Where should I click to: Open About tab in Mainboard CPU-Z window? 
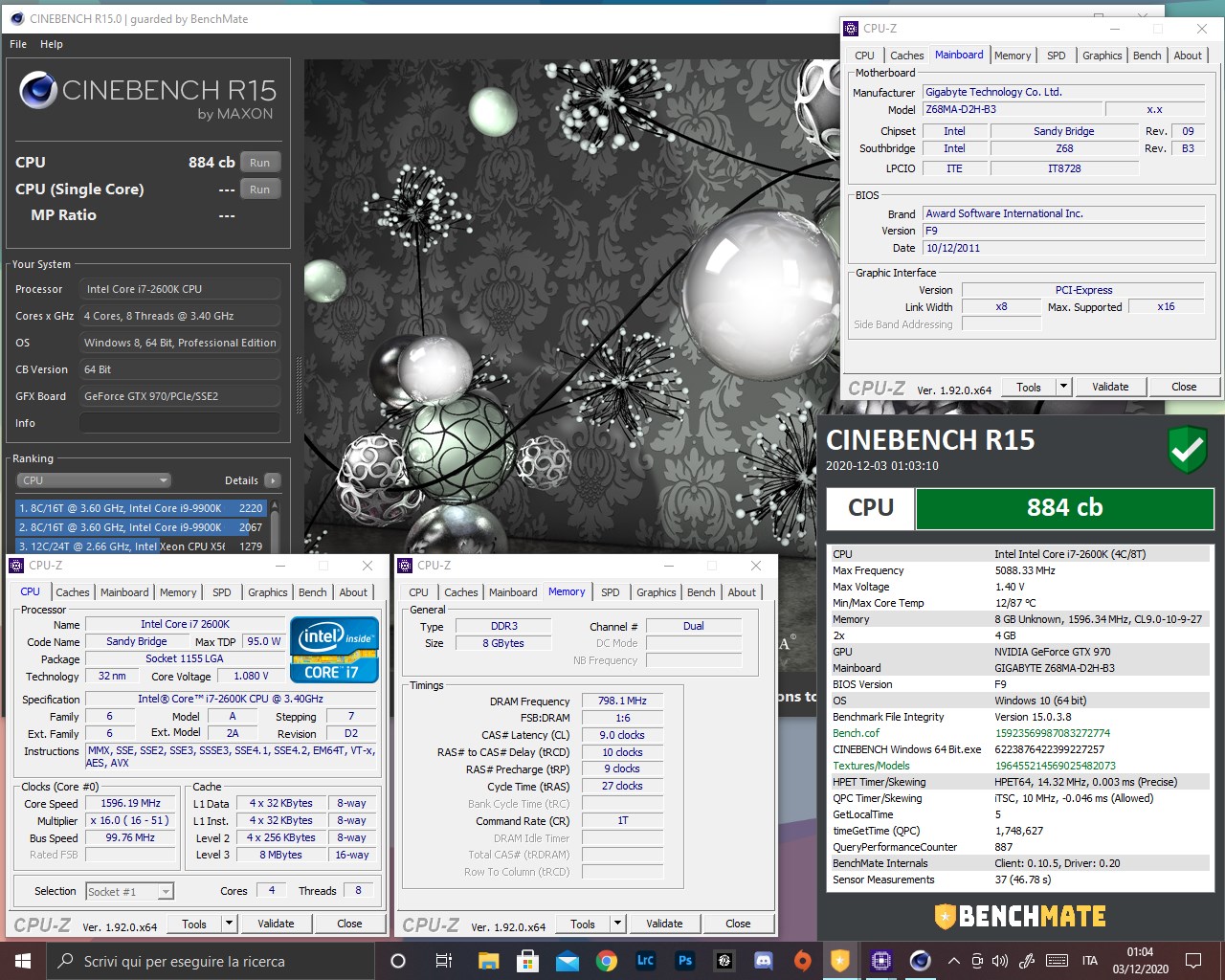pyautogui.click(x=1188, y=56)
